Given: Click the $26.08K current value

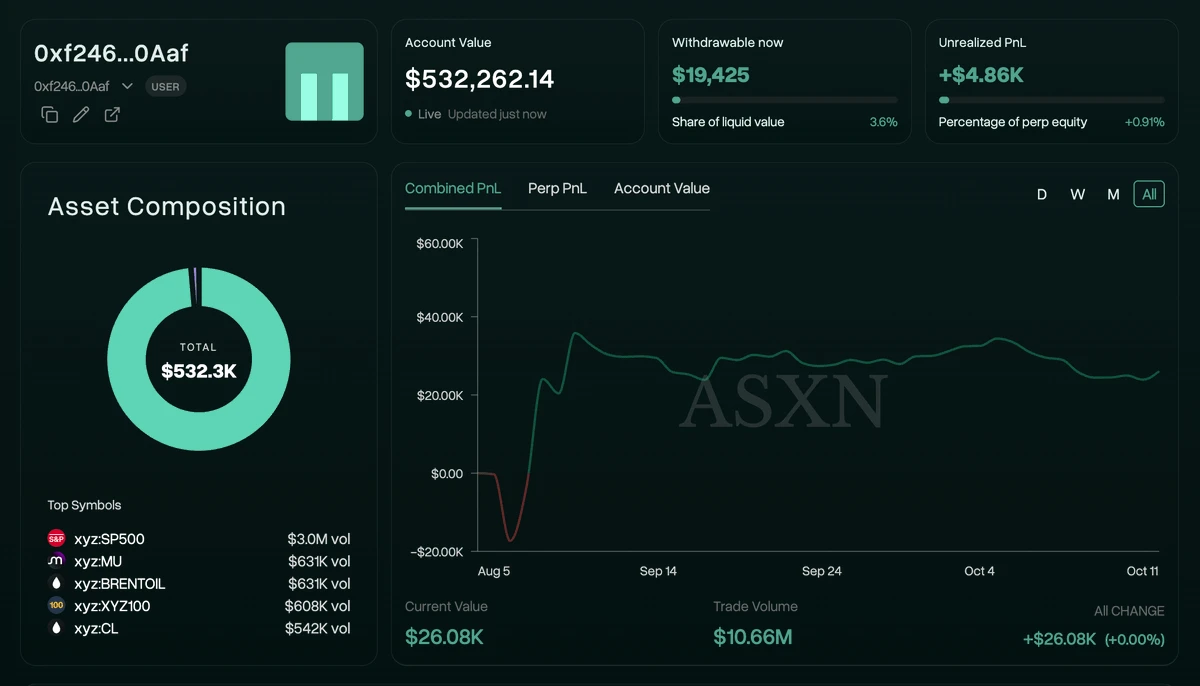Looking at the screenshot, I should pyautogui.click(x=444, y=637).
